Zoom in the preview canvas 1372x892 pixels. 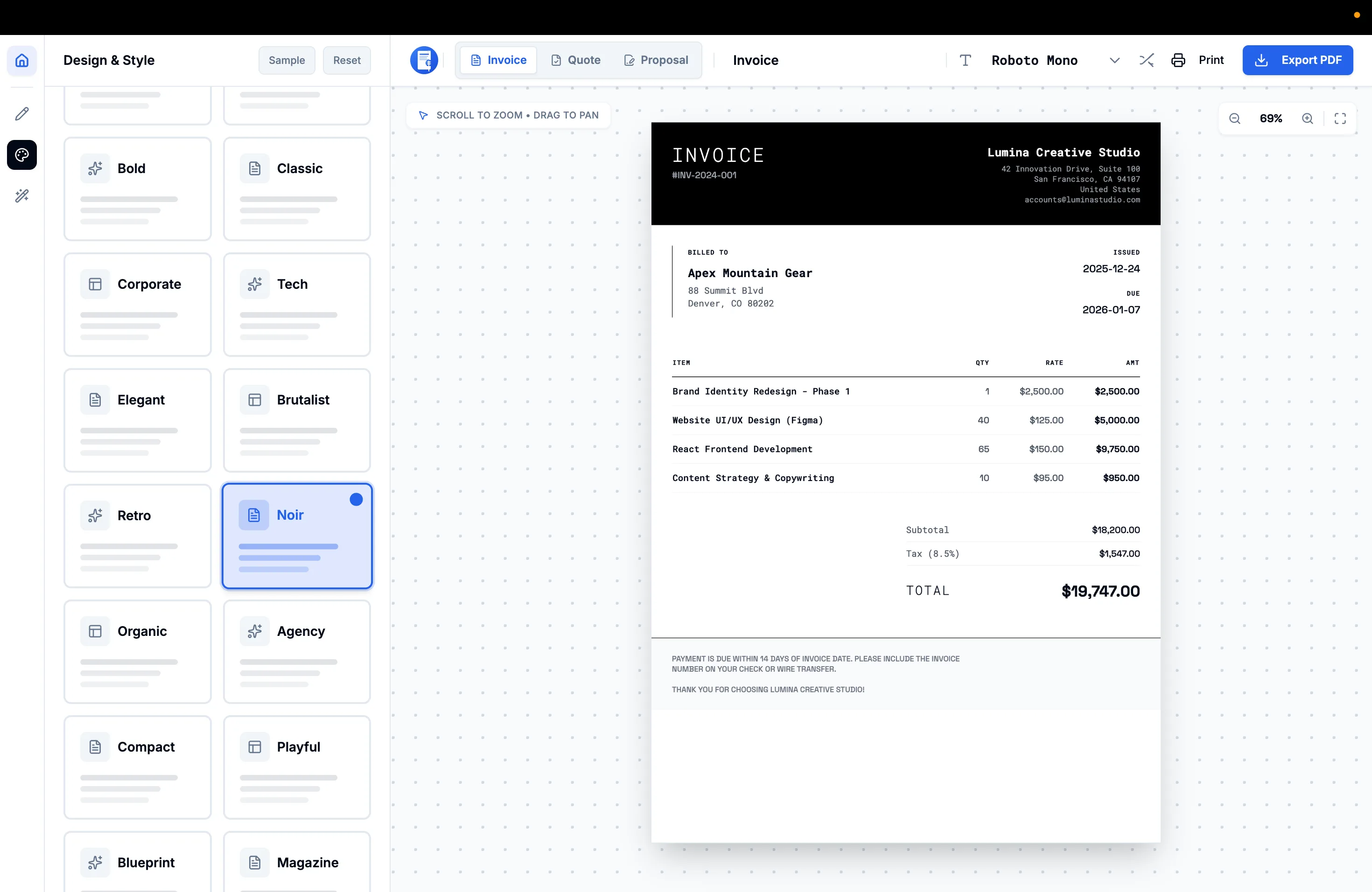[1308, 118]
